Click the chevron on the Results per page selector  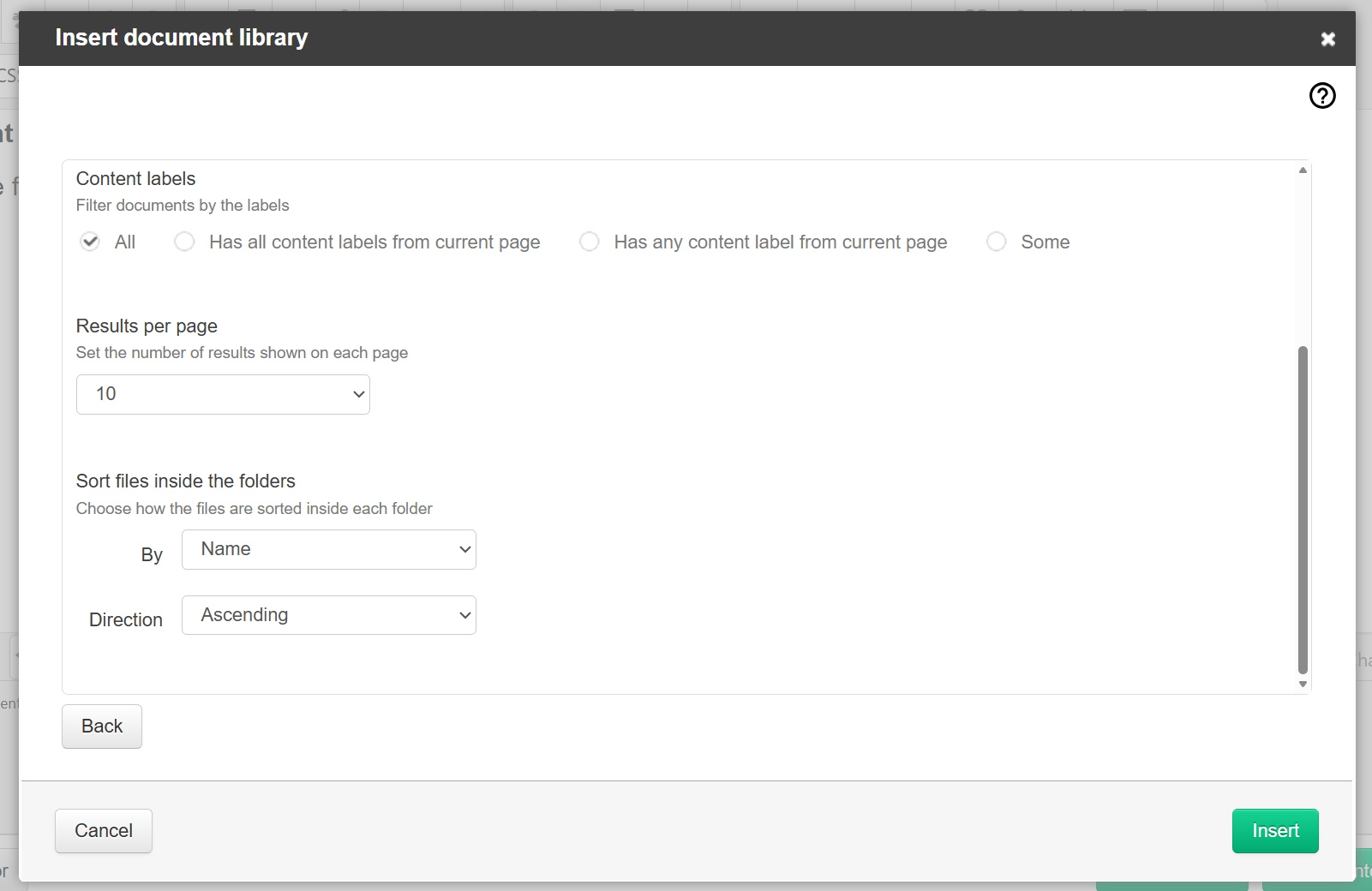point(357,394)
